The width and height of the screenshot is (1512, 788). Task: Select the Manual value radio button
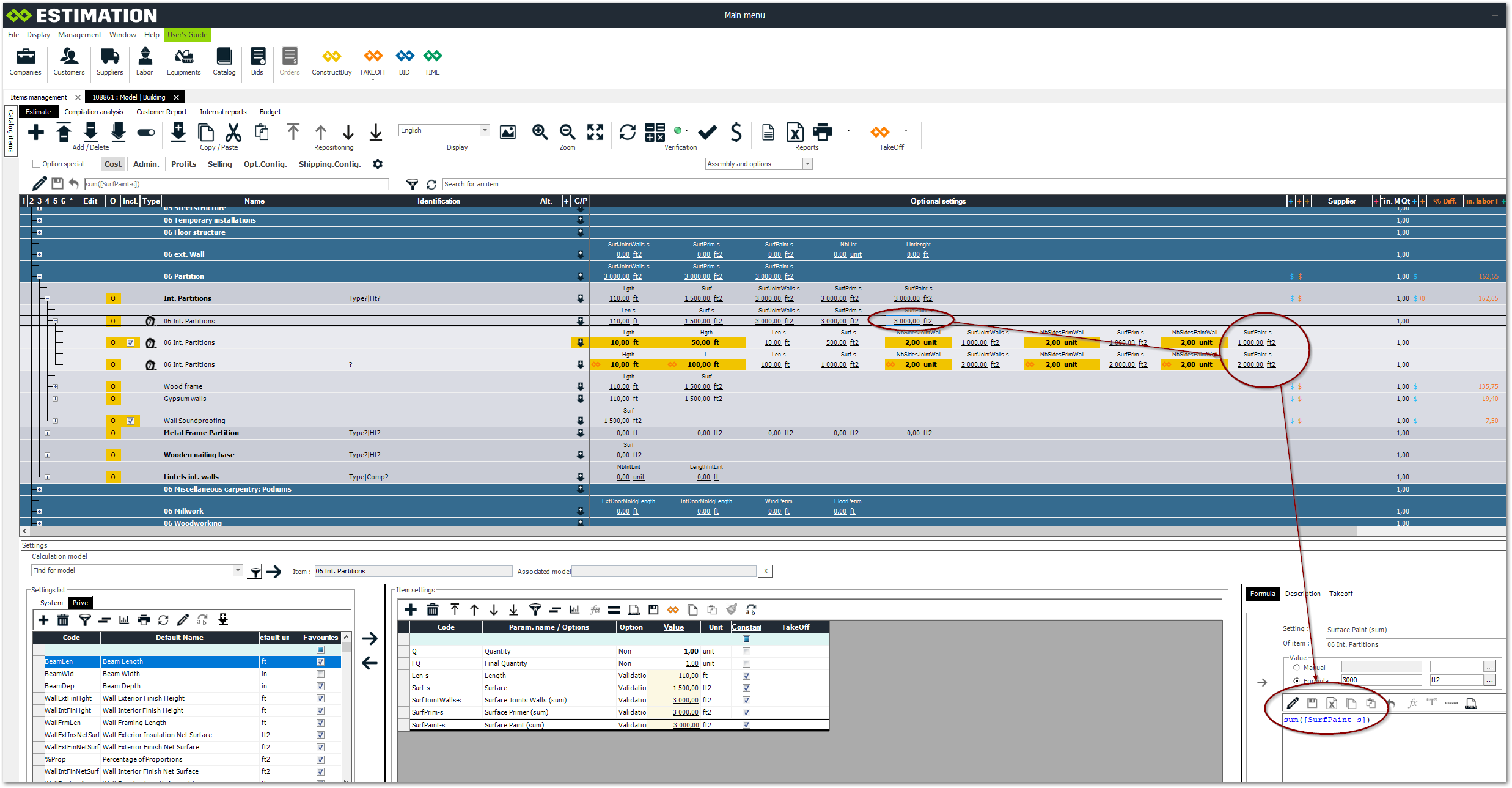pyautogui.click(x=1296, y=668)
